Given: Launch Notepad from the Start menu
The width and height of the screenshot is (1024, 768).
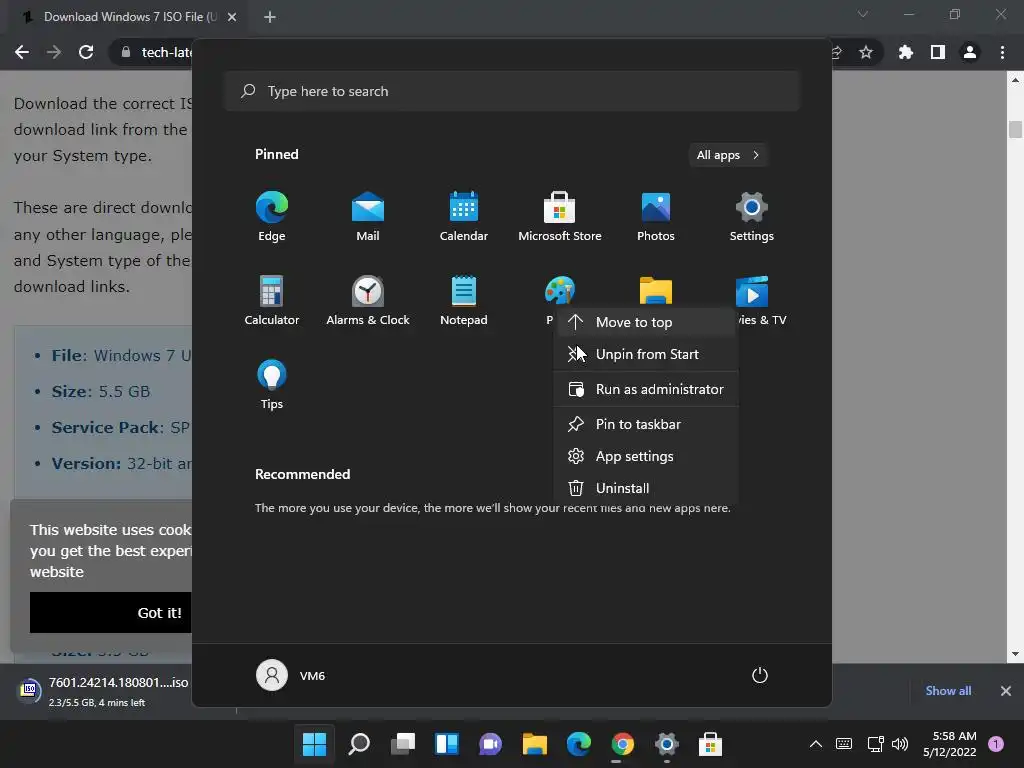Looking at the screenshot, I should (x=464, y=300).
